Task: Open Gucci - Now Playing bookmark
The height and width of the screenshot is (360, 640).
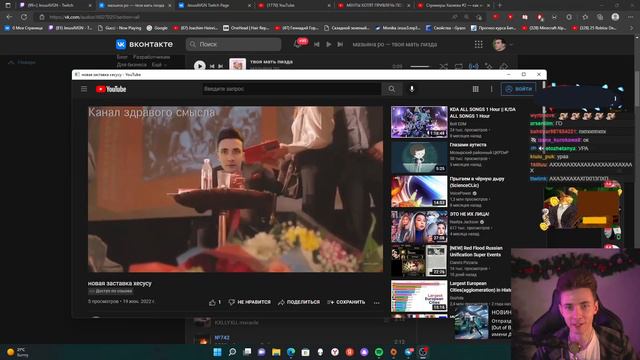Action: 120,28
